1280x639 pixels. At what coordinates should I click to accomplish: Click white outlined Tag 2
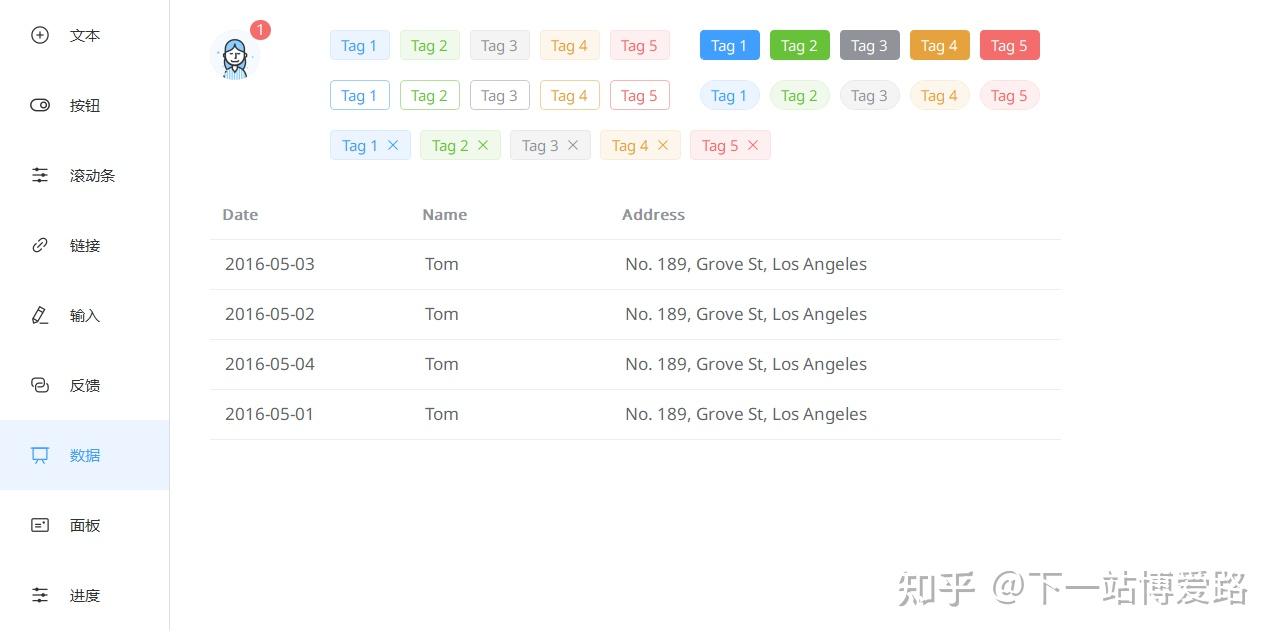(430, 95)
